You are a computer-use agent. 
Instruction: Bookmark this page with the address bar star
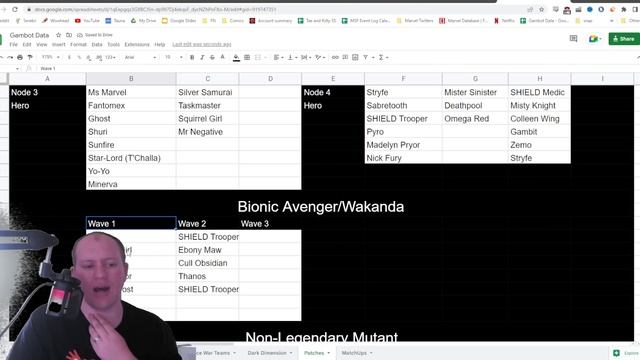click(x=542, y=9)
